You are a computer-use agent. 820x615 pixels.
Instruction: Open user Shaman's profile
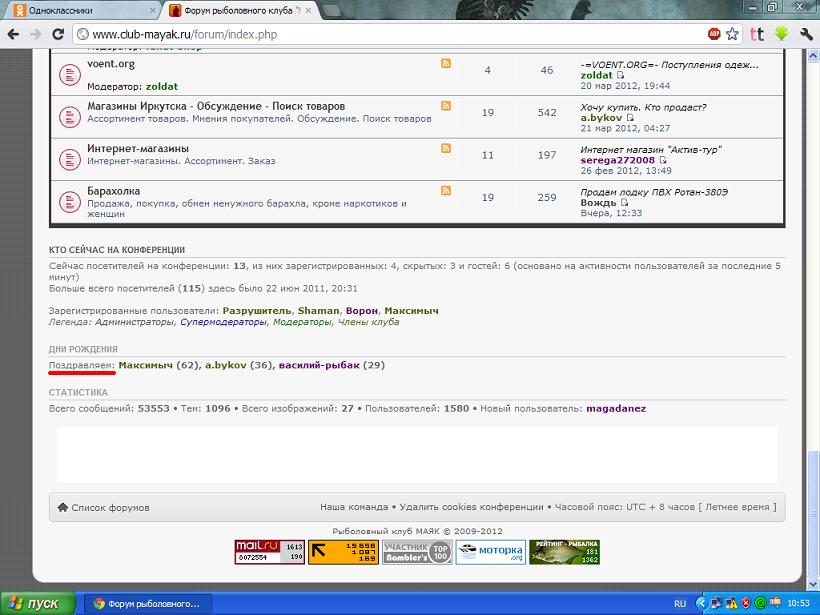coord(318,311)
